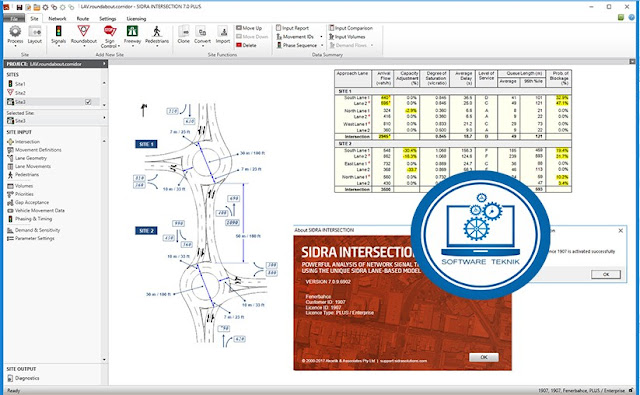Screen dimensions: 640x395
Task: Delete the selected site
Action: pos(247,45)
